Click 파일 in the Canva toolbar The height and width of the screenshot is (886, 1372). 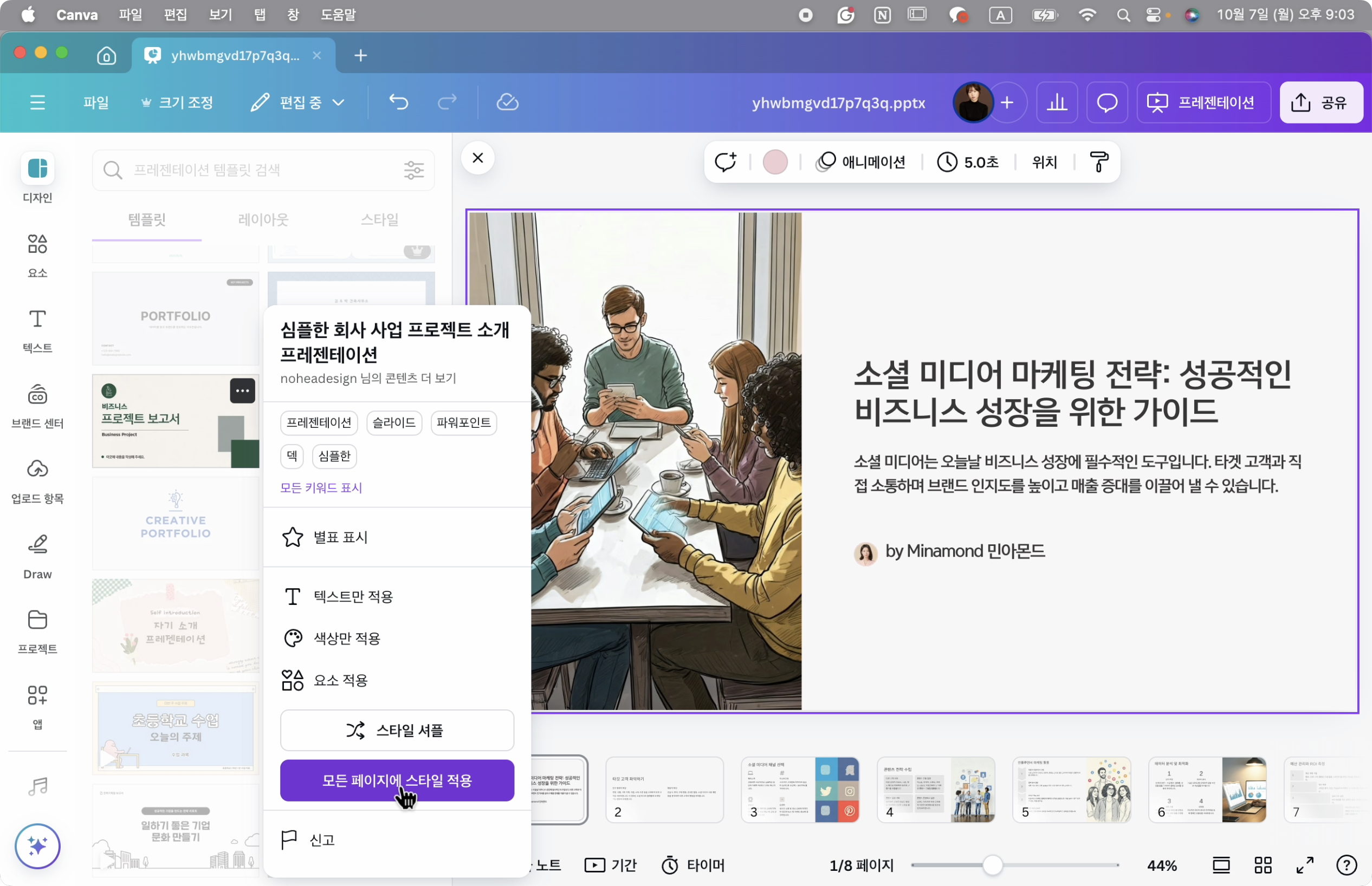[95, 102]
